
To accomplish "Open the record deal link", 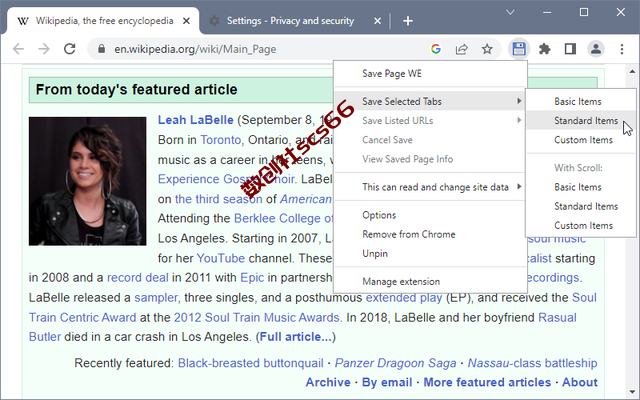I will coord(138,278).
